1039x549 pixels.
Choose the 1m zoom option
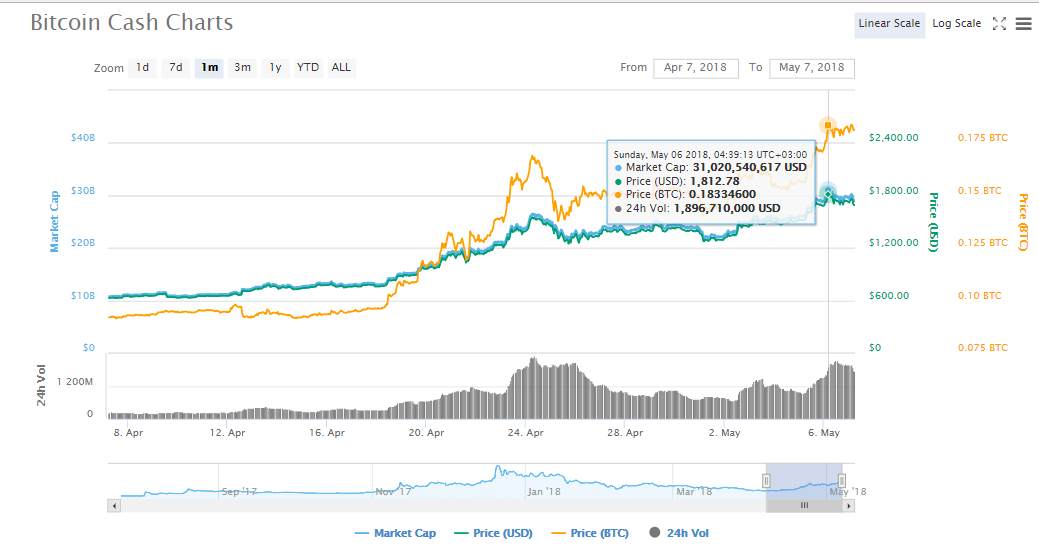[x=209, y=68]
